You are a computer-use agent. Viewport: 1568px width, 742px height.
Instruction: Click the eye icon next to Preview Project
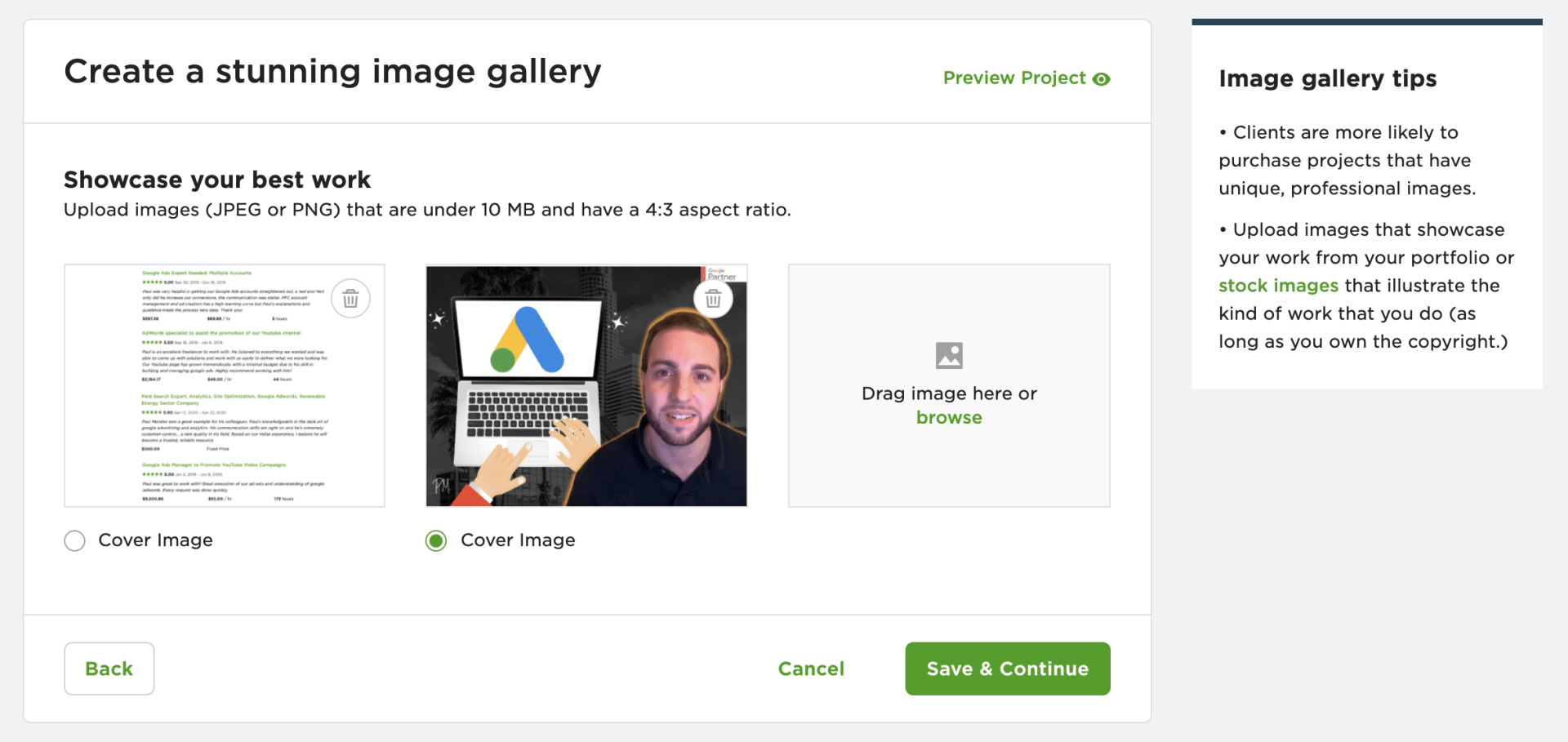click(x=1102, y=78)
